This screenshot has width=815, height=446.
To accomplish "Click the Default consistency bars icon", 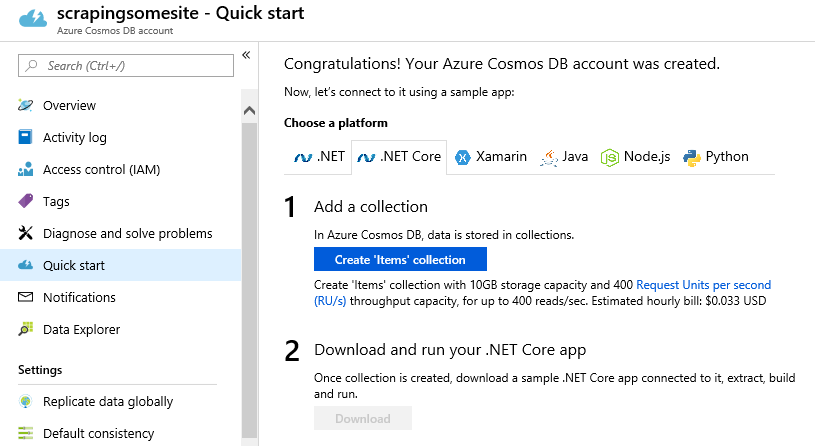I will click(x=25, y=433).
